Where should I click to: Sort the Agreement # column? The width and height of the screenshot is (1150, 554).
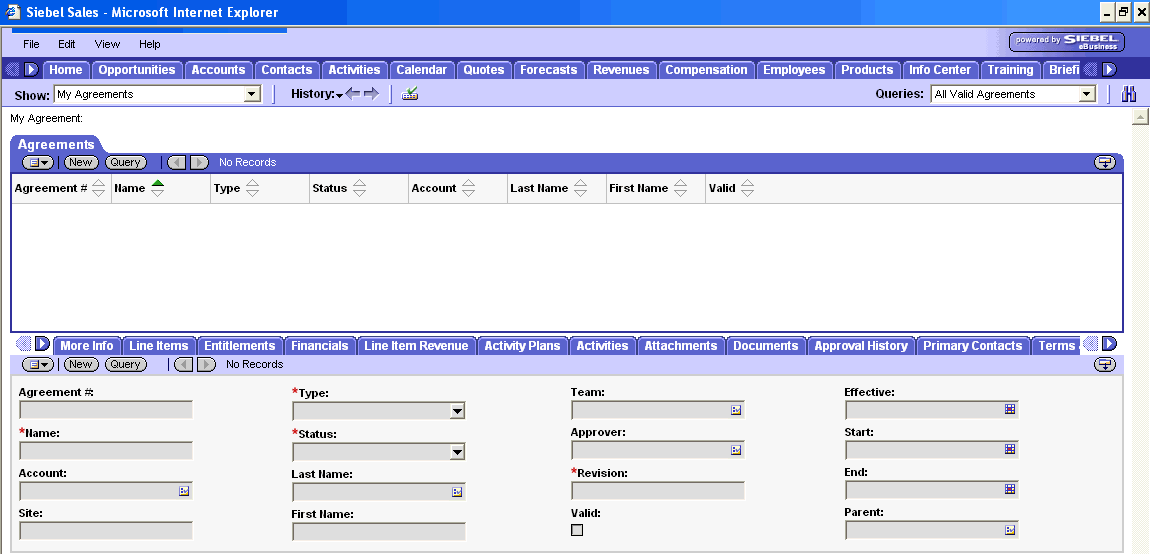(98, 188)
